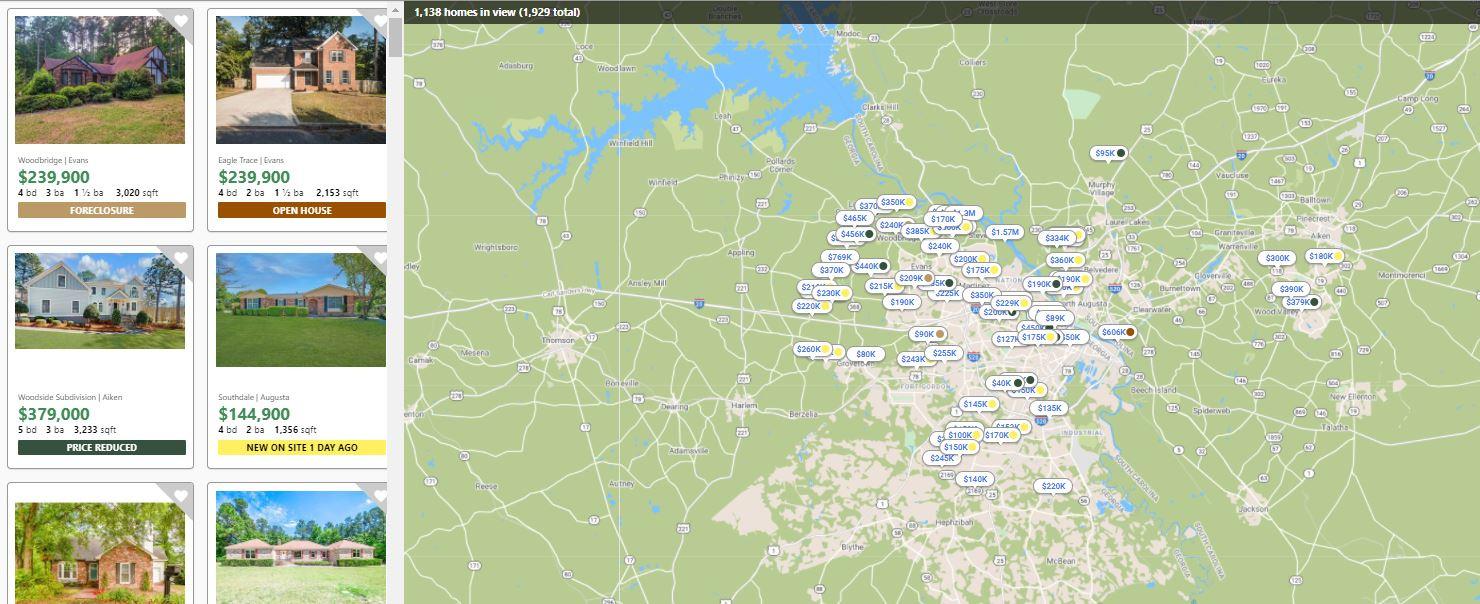
Task: Select the $769K map marker
Action: coord(840,257)
